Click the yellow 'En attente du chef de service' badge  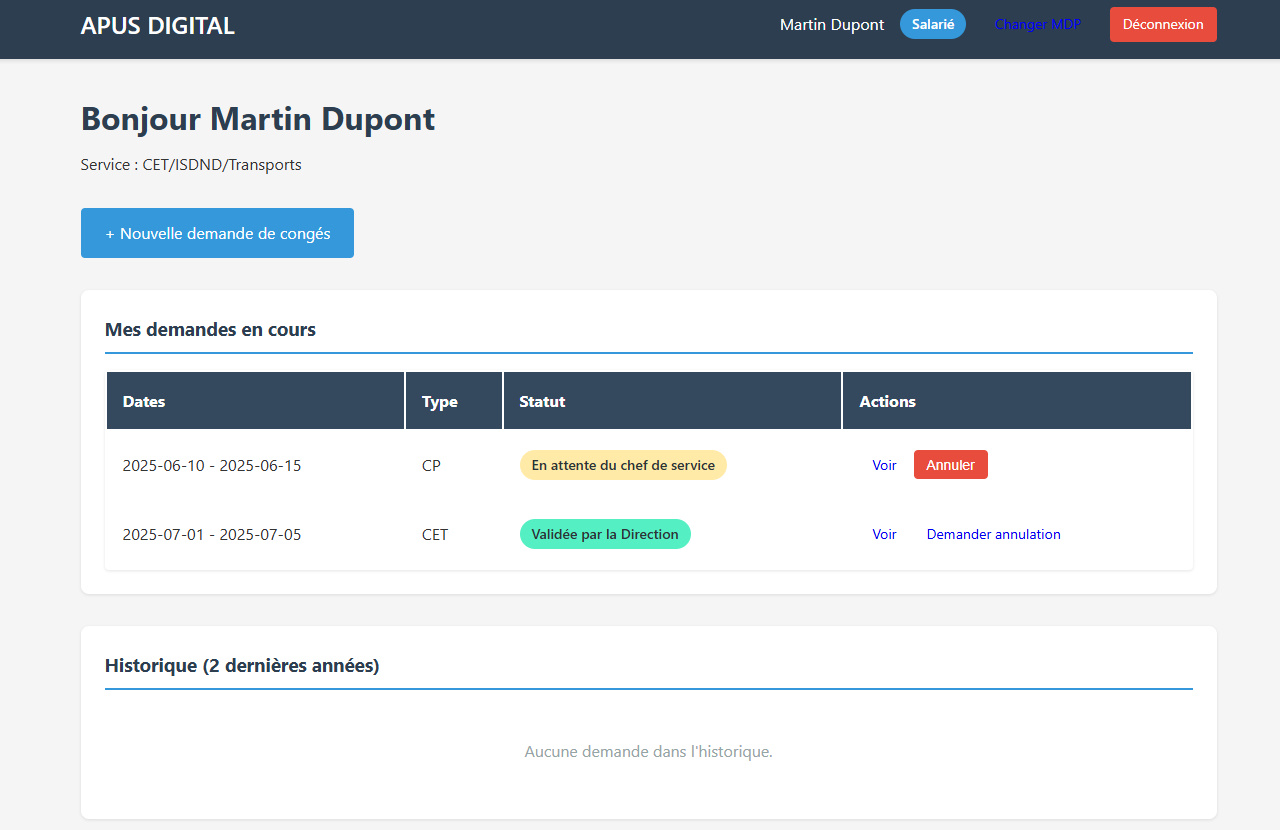point(622,465)
